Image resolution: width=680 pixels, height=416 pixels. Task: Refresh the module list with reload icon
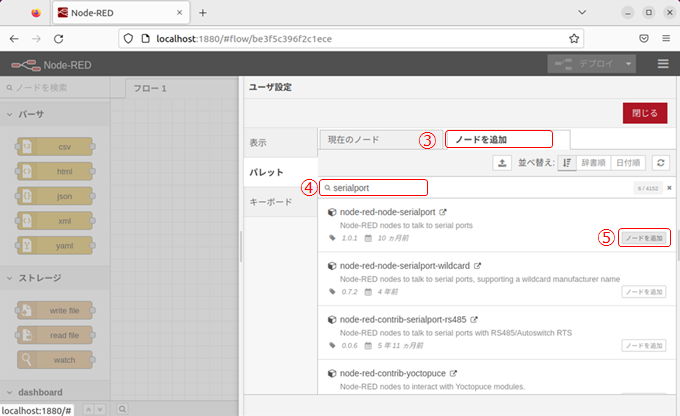[x=660, y=163]
